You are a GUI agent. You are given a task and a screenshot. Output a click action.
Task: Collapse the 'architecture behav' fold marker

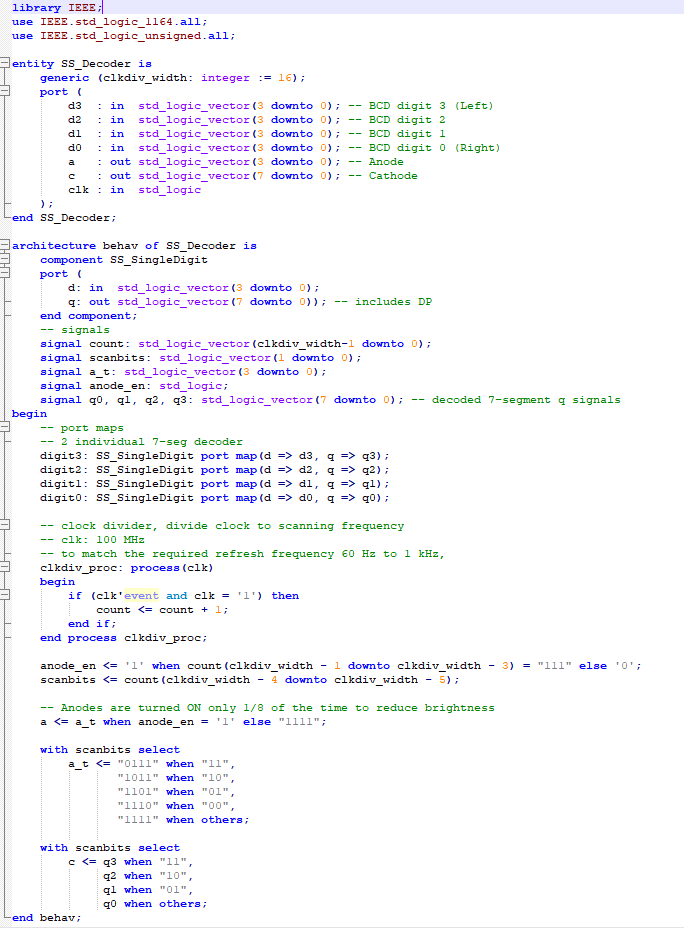point(4,245)
